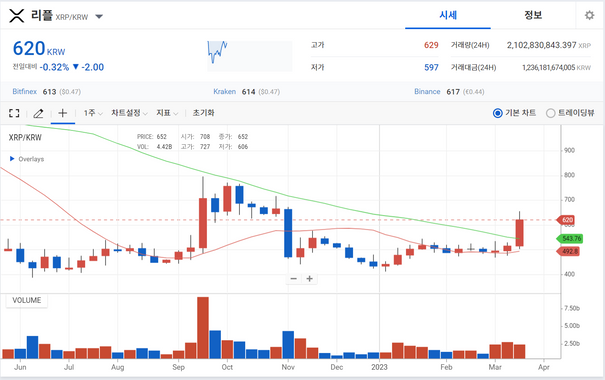Open the 차트설정 dropdown
The height and width of the screenshot is (380, 605).
click(x=129, y=113)
